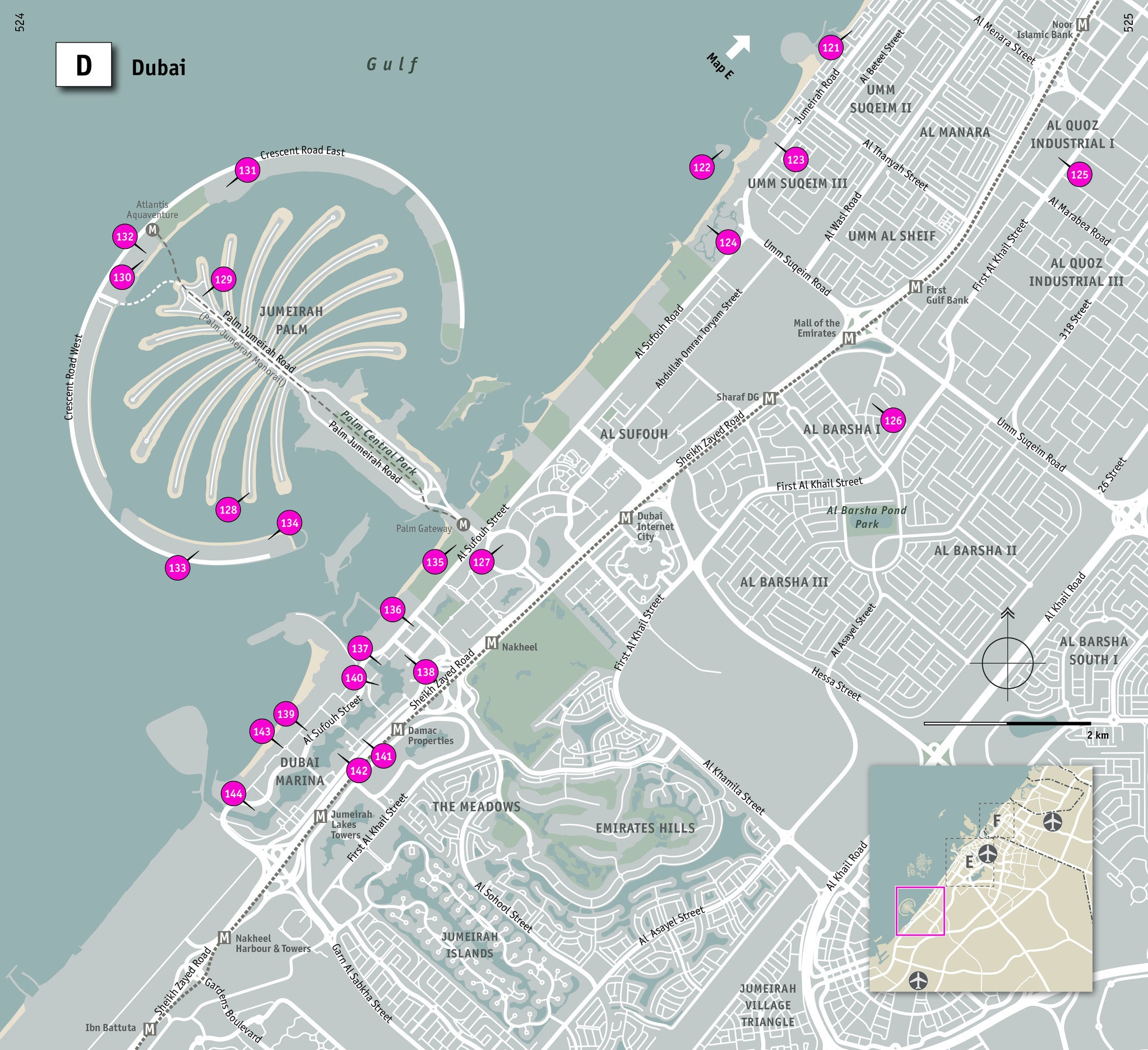1148x1050 pixels.
Task: Click the Ibn Battuta metro icon
Action: (150, 1029)
